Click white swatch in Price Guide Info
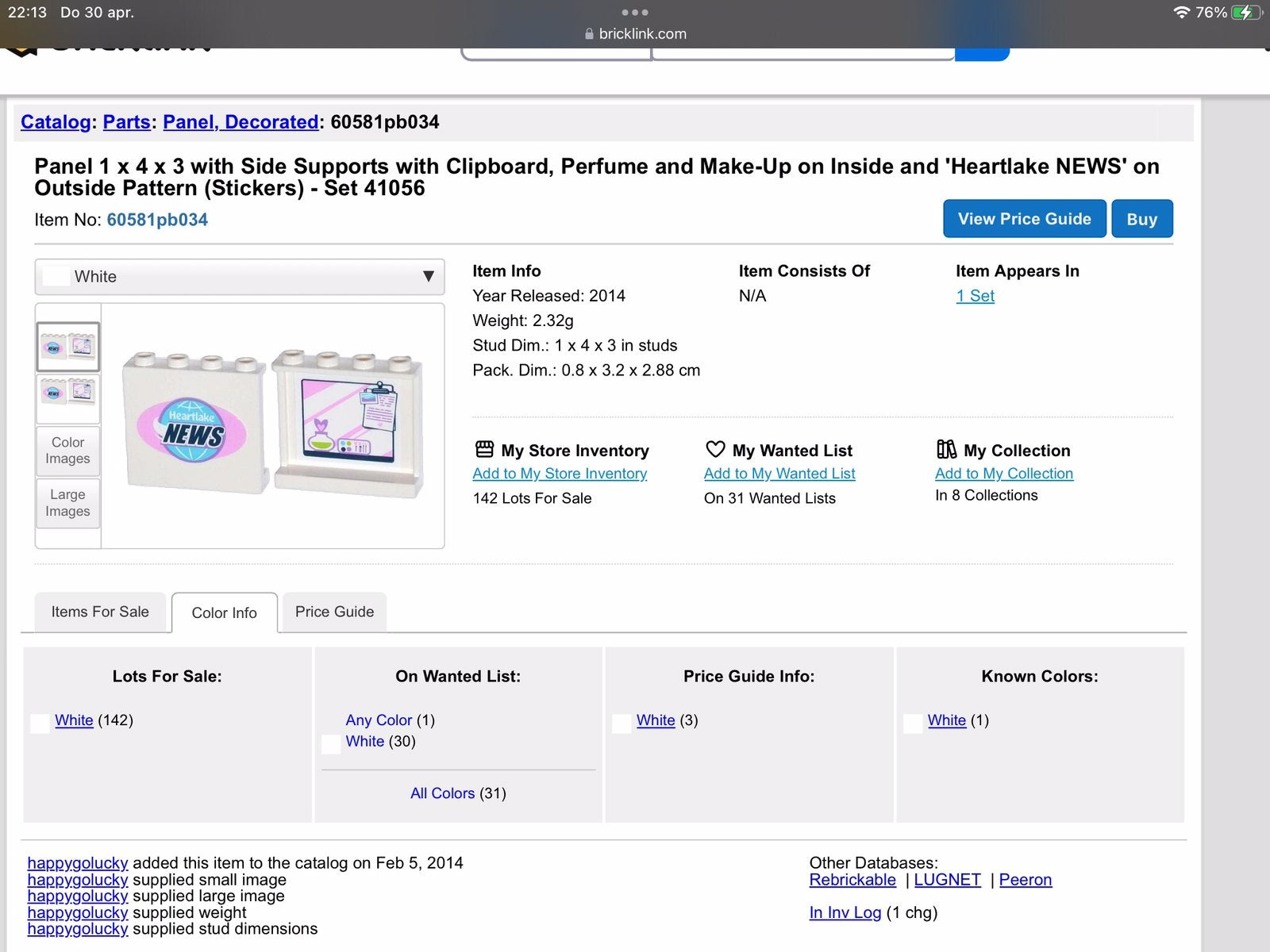 point(622,724)
